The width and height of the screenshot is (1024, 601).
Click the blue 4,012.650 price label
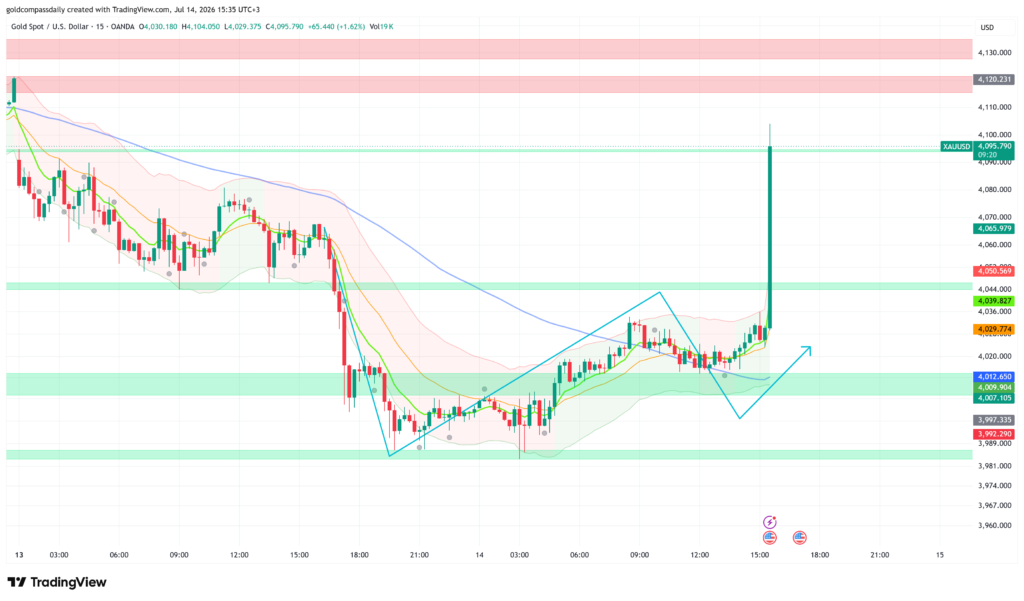click(994, 377)
